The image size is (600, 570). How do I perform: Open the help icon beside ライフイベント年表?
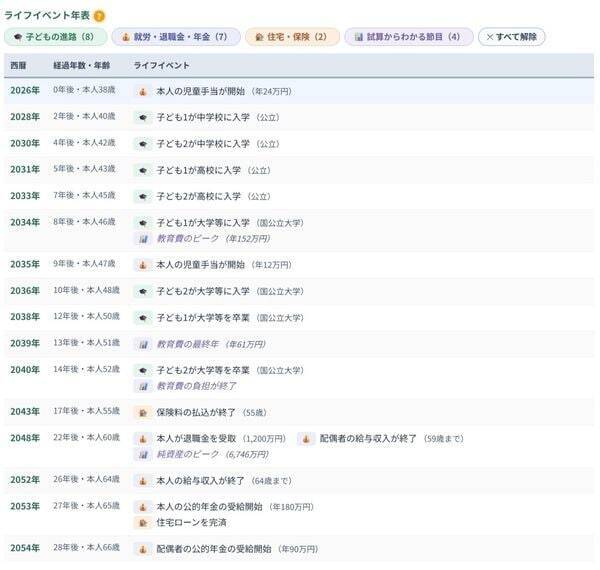99,16
